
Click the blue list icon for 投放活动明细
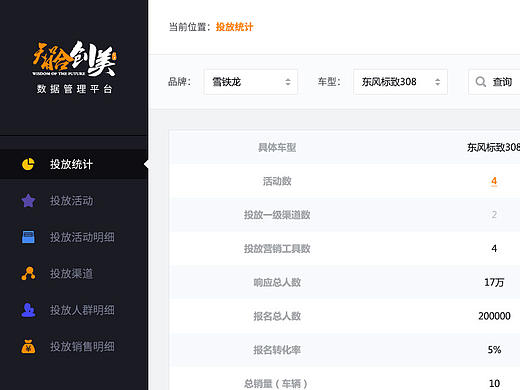28,237
